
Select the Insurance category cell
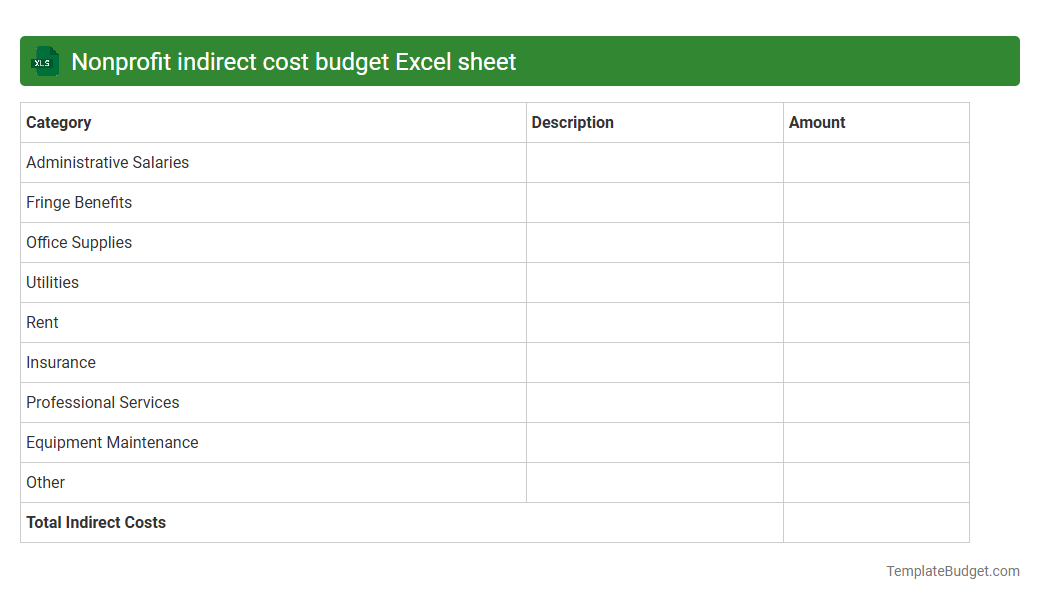pos(60,362)
